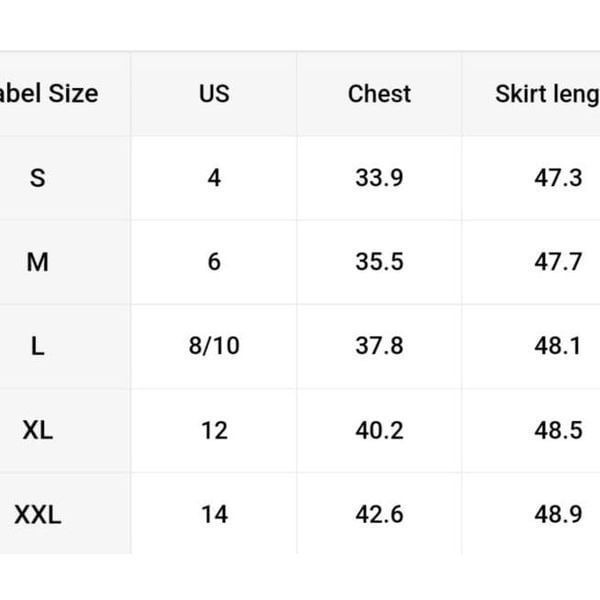Click chest value 35.5

click(379, 262)
